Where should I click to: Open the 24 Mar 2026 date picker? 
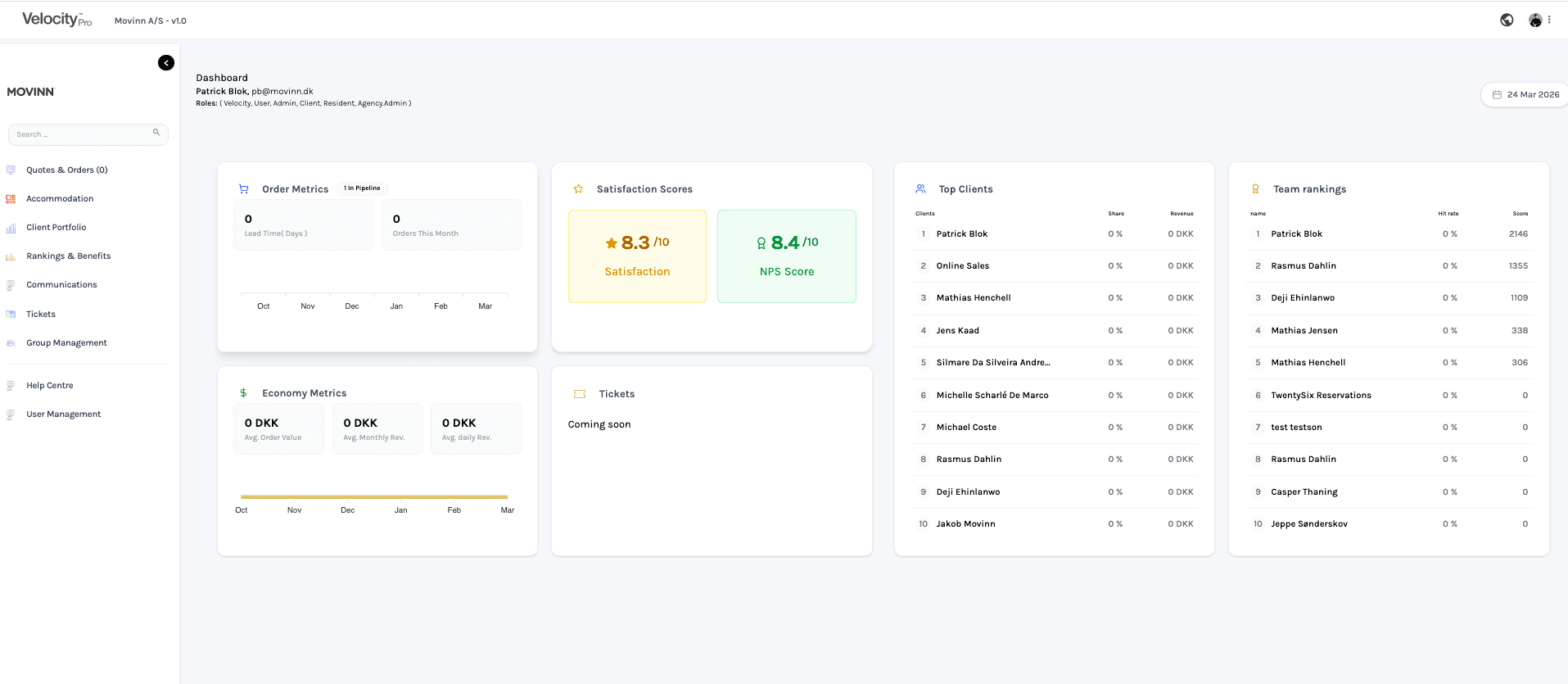coord(1525,94)
